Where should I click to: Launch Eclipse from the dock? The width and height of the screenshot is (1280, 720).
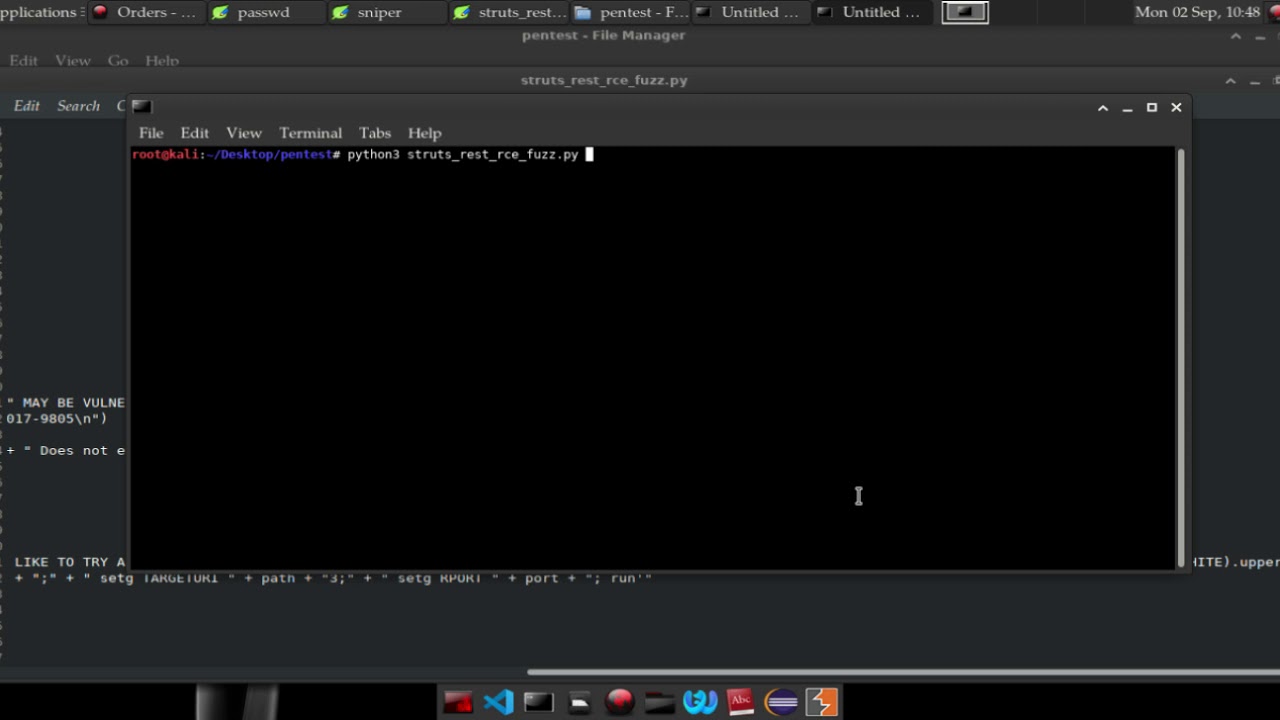pos(781,702)
